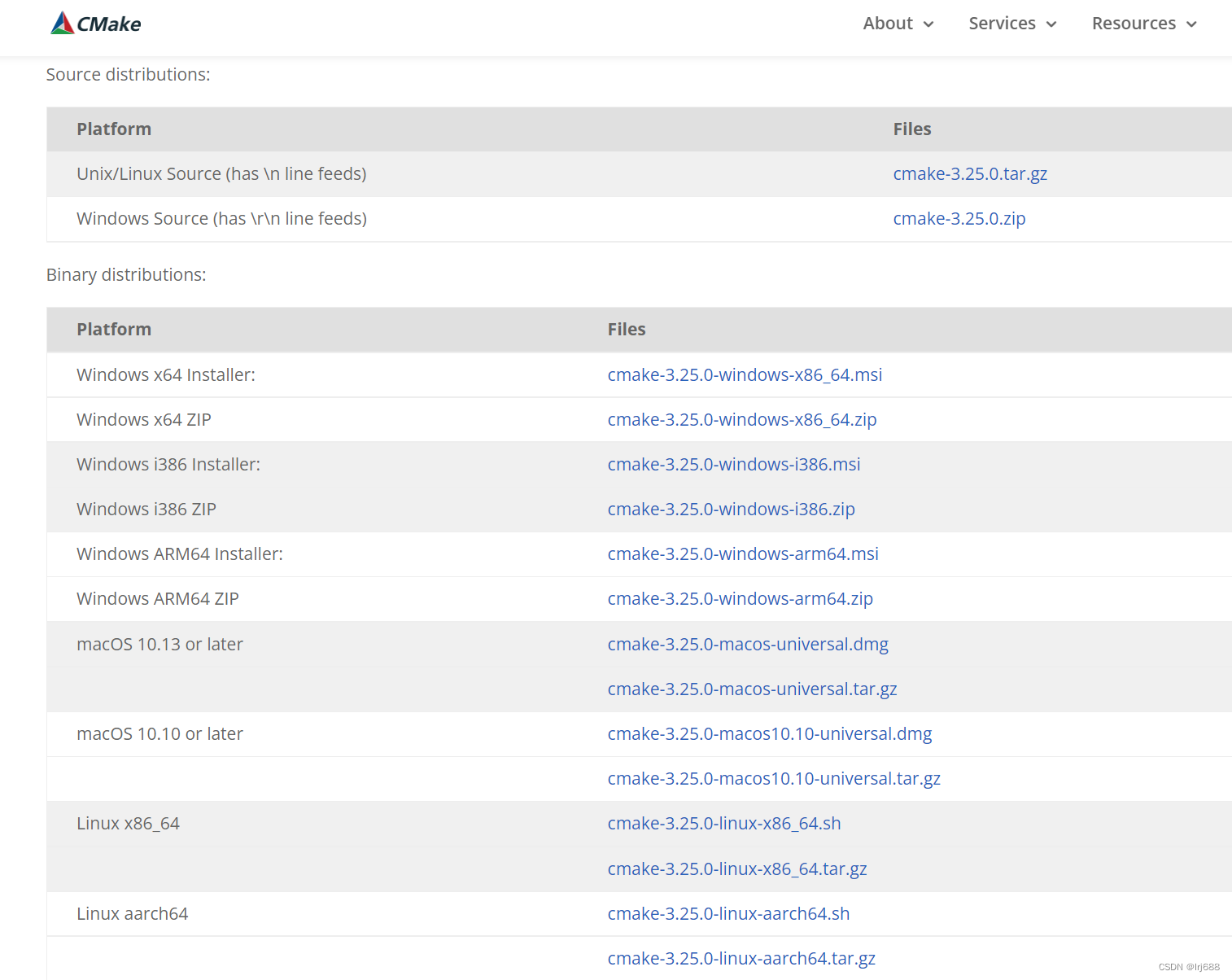Download cmake-3.25.0-macos-universal.tar.gz
This screenshot has height=980, width=1232.
click(752, 689)
